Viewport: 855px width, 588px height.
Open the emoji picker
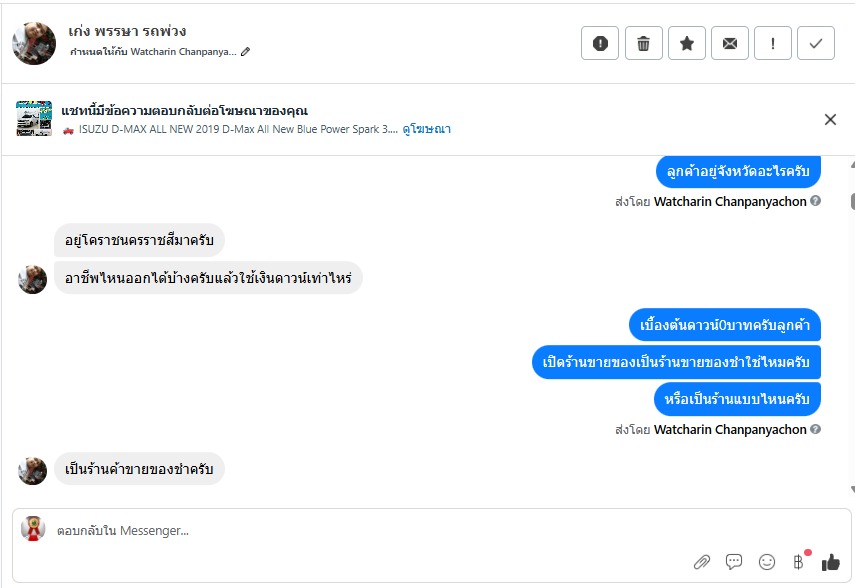pyautogui.click(x=767, y=562)
